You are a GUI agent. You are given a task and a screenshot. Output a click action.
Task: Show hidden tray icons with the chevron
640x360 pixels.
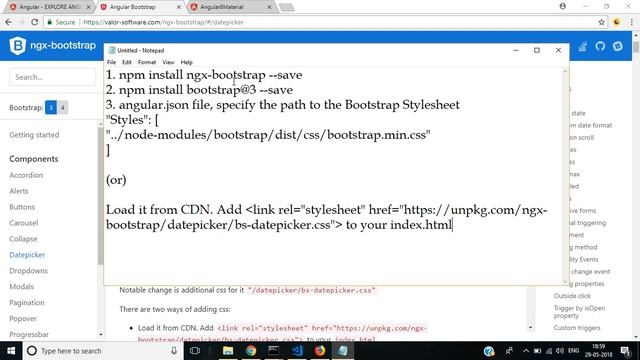pos(526,351)
